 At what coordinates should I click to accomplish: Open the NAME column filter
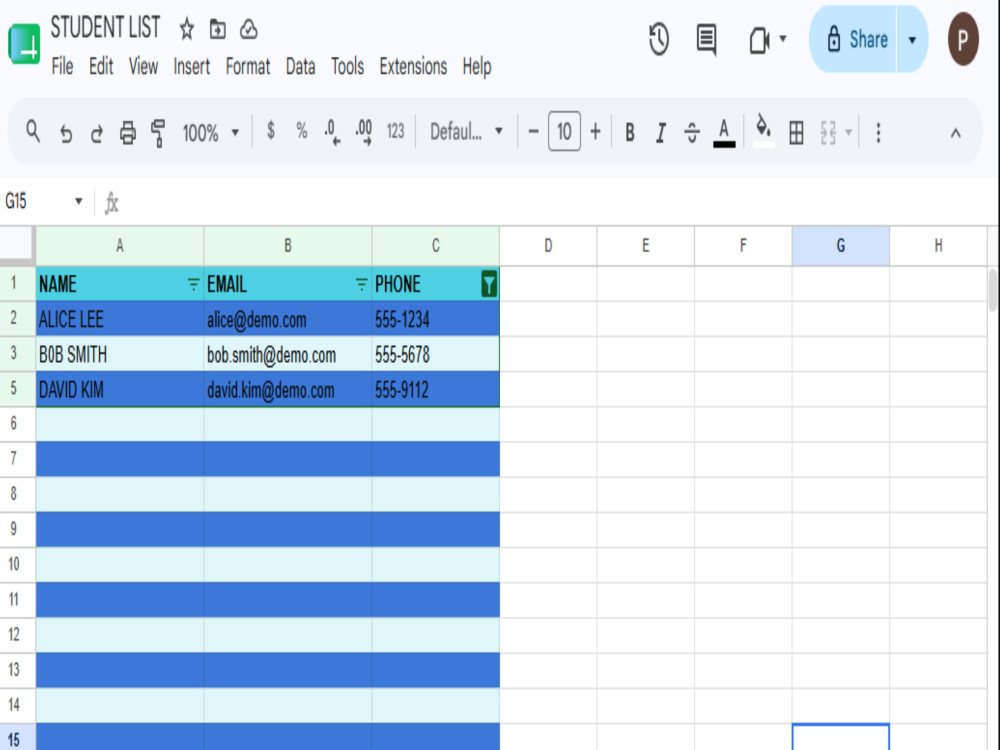[x=193, y=284]
